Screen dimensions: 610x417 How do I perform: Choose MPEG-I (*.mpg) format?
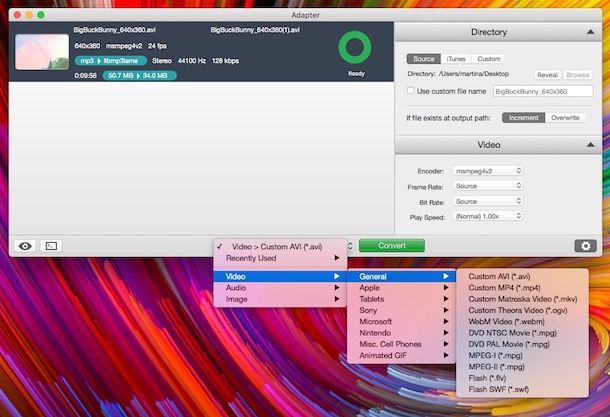click(522, 355)
